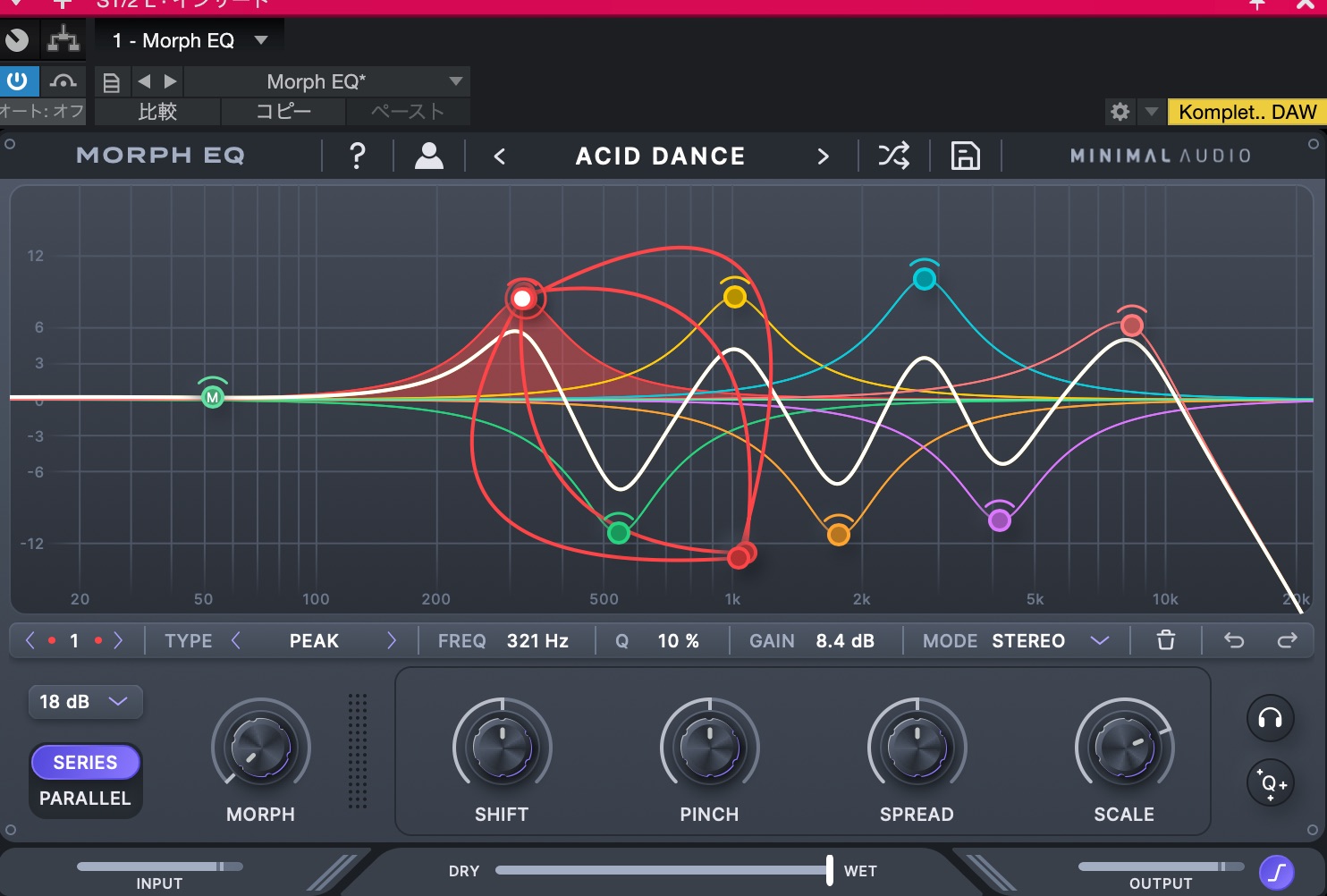
Task: Expand the STEREO mode dropdown
Action: click(1099, 640)
